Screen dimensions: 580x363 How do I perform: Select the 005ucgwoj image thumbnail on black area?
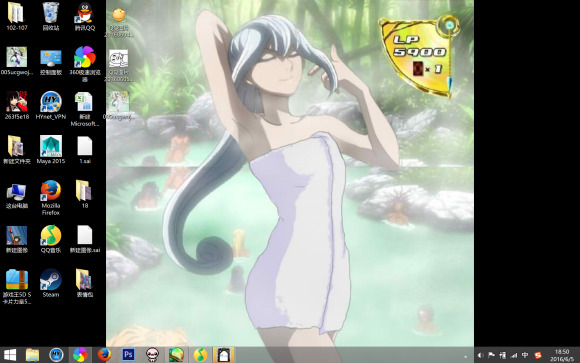[17, 57]
